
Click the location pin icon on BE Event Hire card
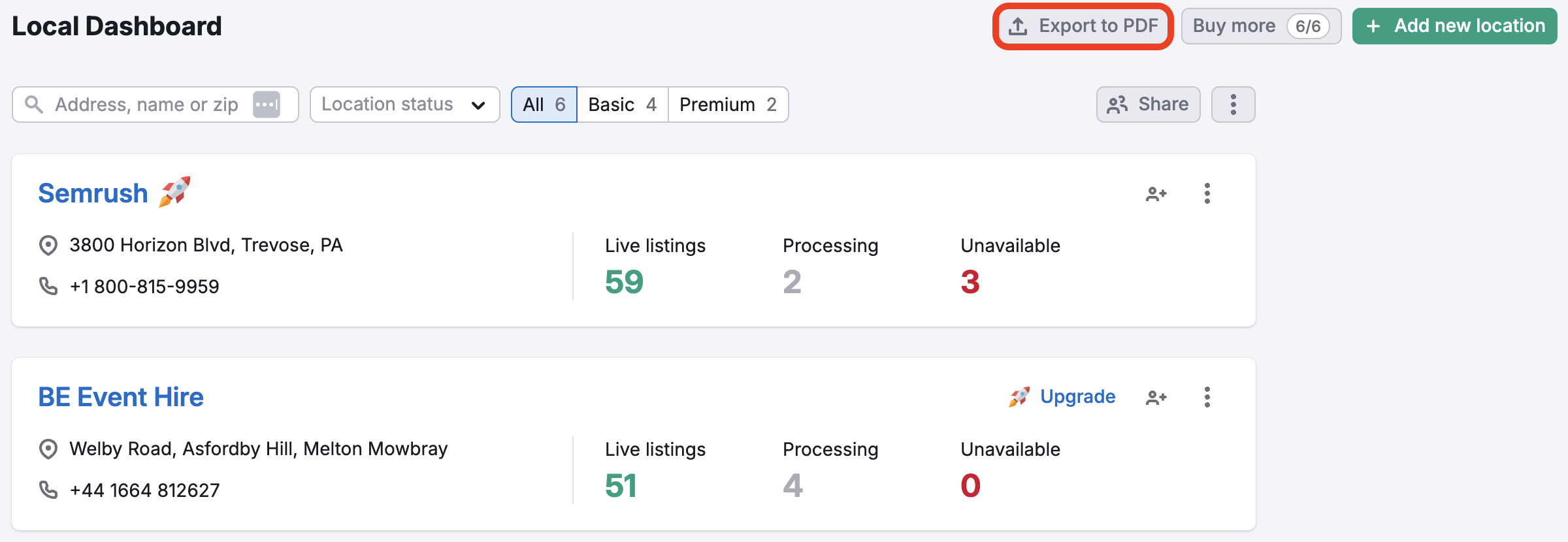(x=48, y=449)
